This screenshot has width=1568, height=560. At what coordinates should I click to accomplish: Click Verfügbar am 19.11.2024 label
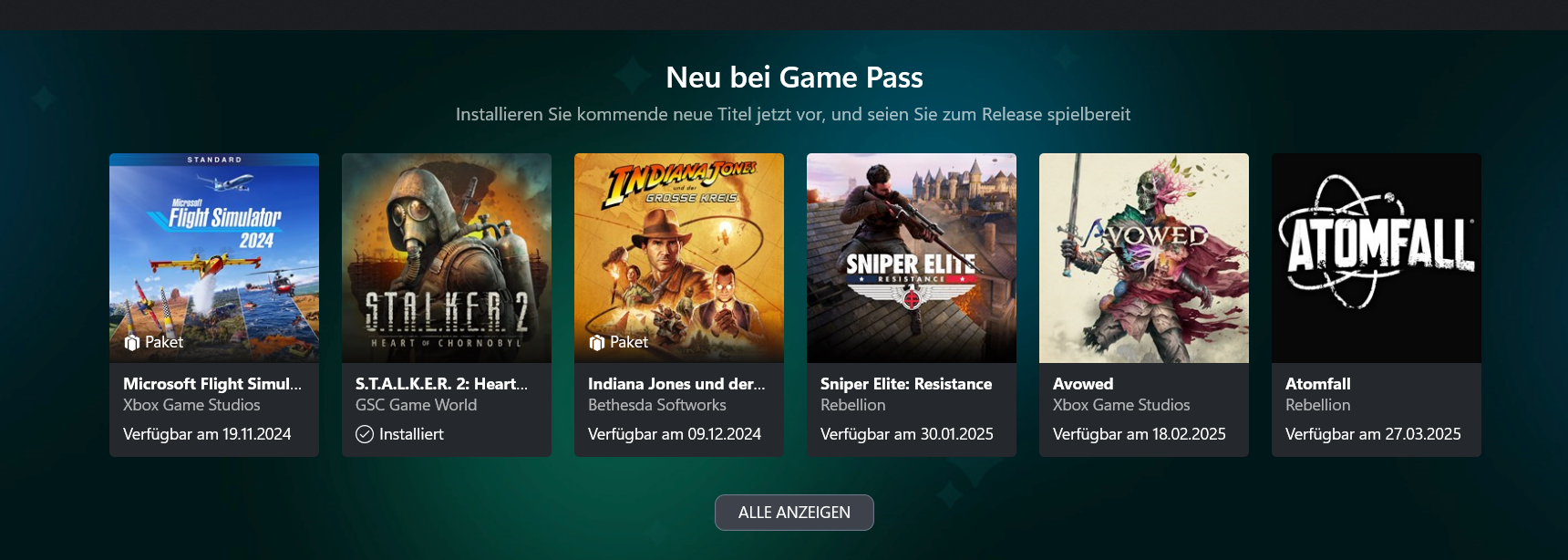click(x=207, y=434)
